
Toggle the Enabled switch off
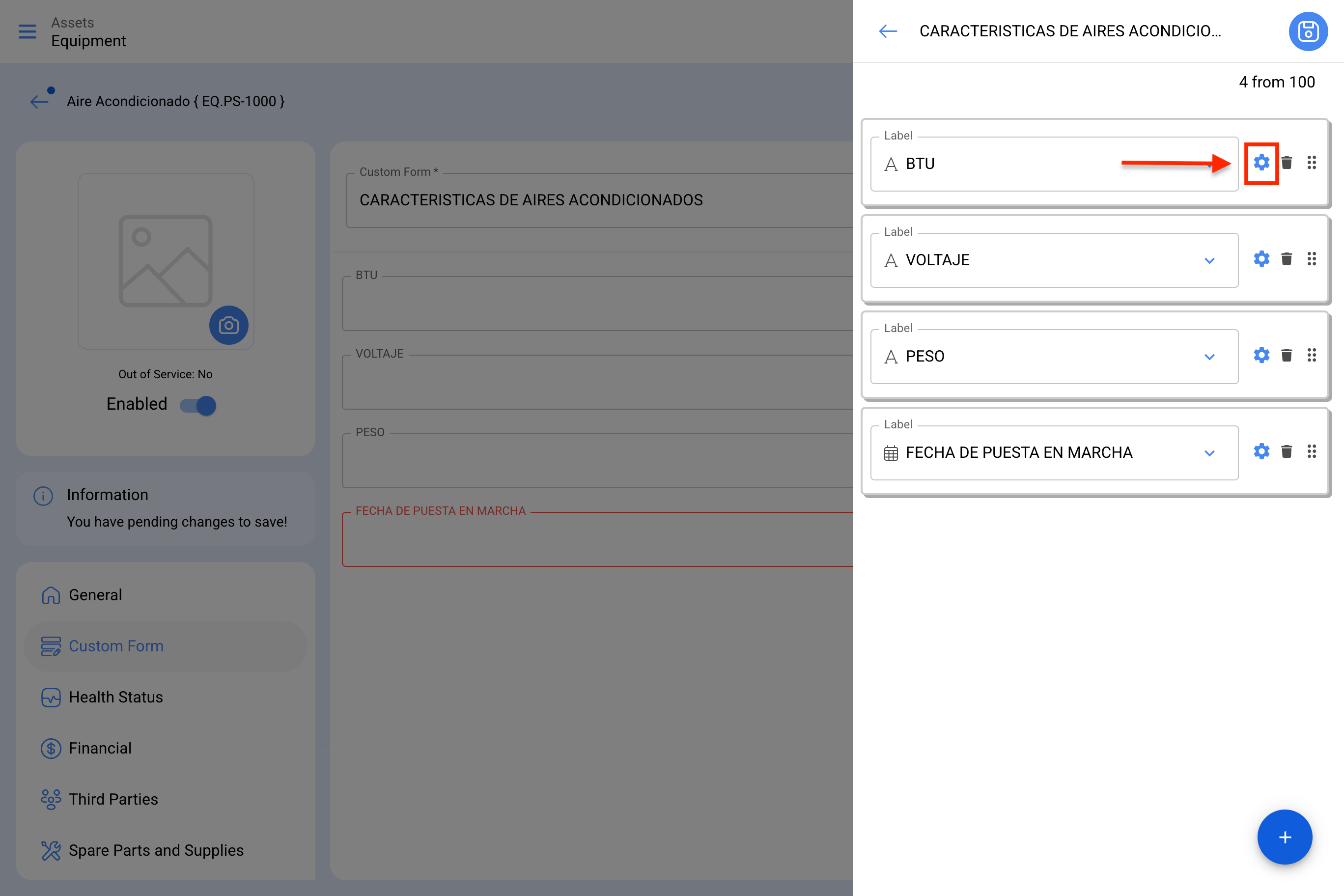[197, 405]
